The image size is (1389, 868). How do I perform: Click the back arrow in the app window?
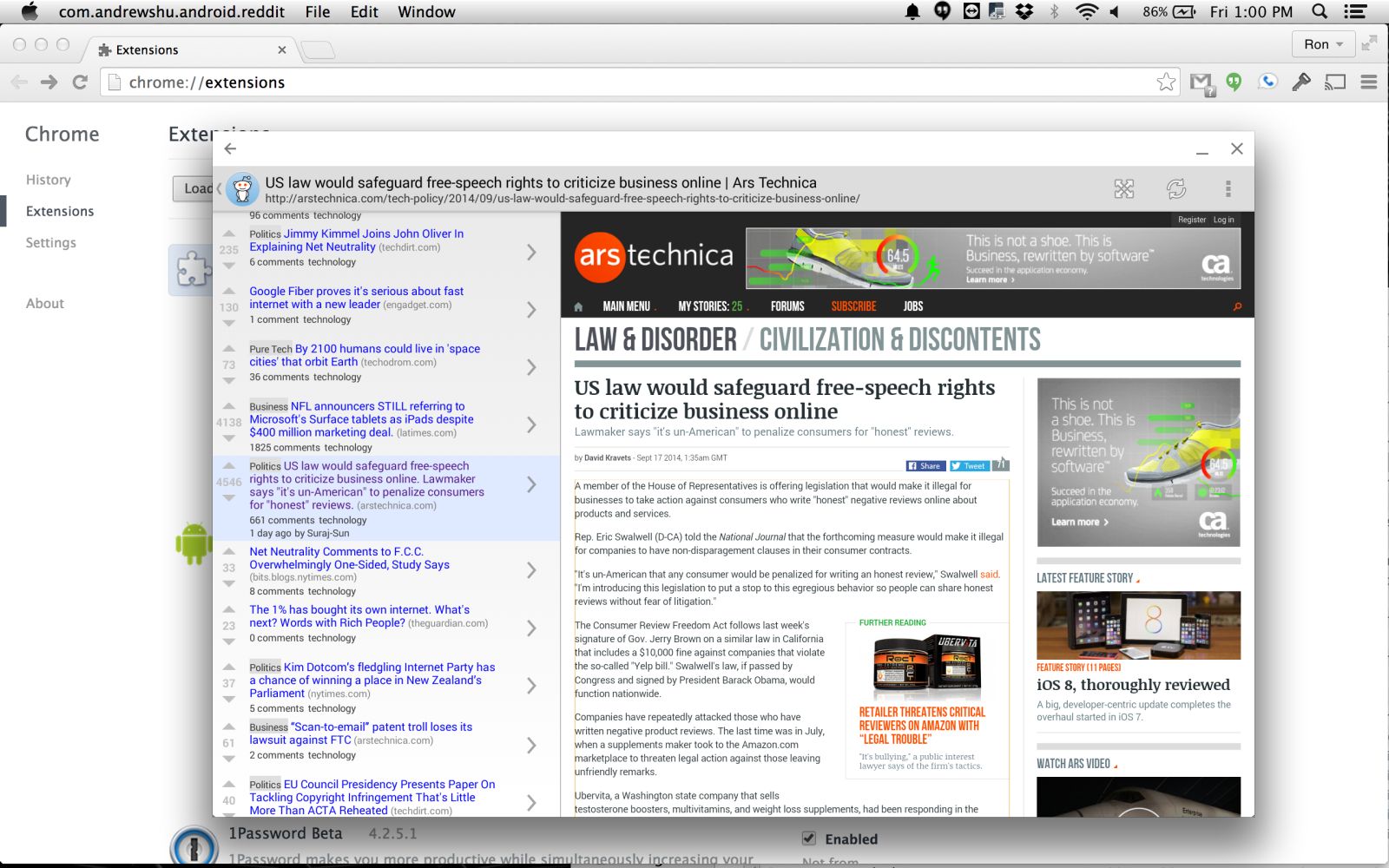[x=230, y=148]
